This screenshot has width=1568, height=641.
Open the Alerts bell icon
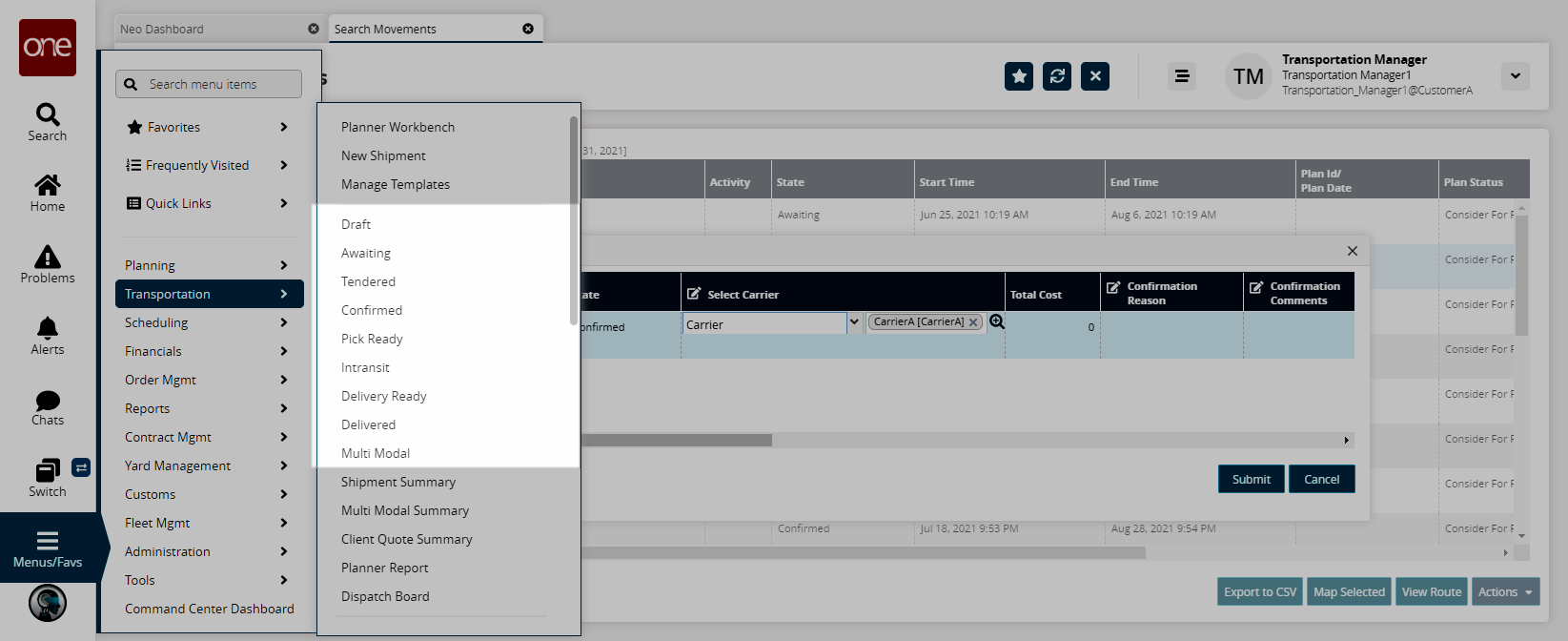click(x=48, y=336)
